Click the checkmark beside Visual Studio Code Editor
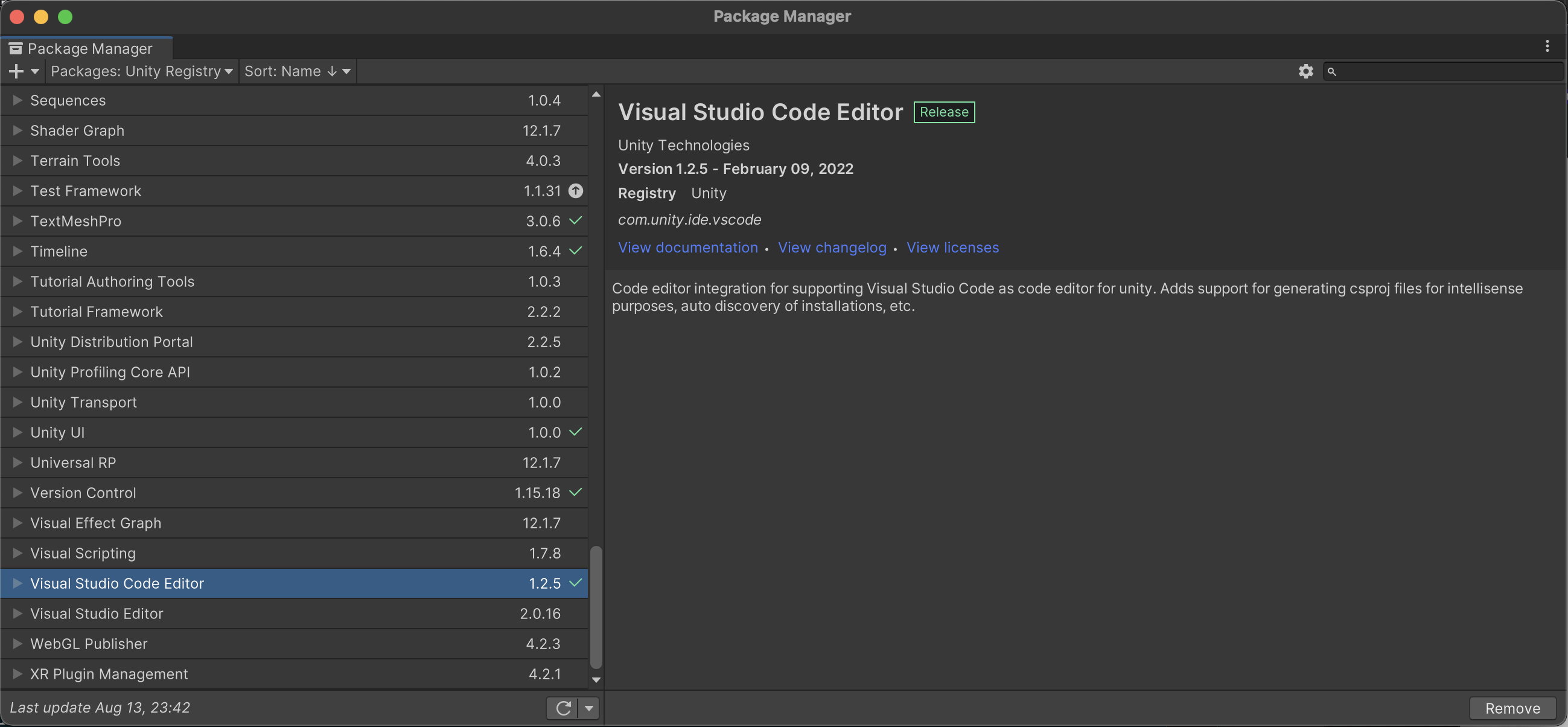Image resolution: width=1568 pixels, height=727 pixels. [x=576, y=583]
